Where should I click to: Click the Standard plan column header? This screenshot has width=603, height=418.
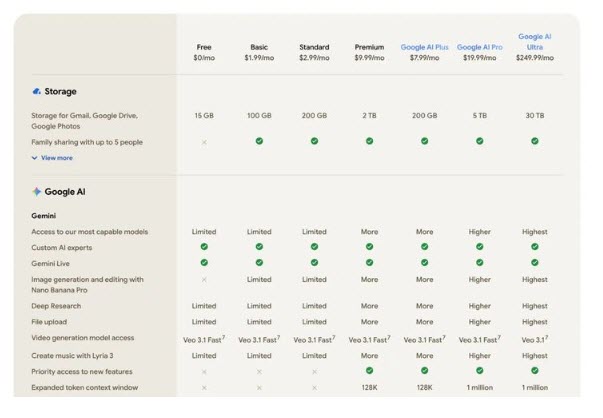314,47
